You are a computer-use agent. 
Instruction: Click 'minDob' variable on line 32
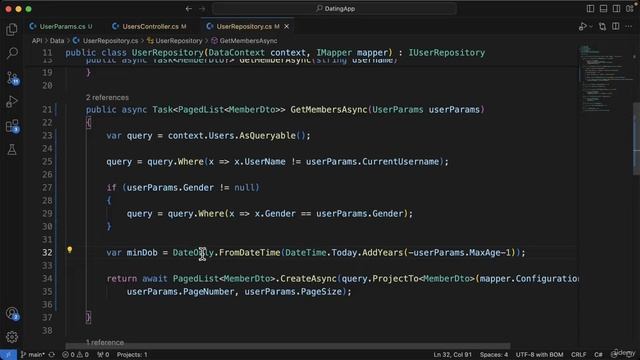pyautogui.click(x=142, y=253)
